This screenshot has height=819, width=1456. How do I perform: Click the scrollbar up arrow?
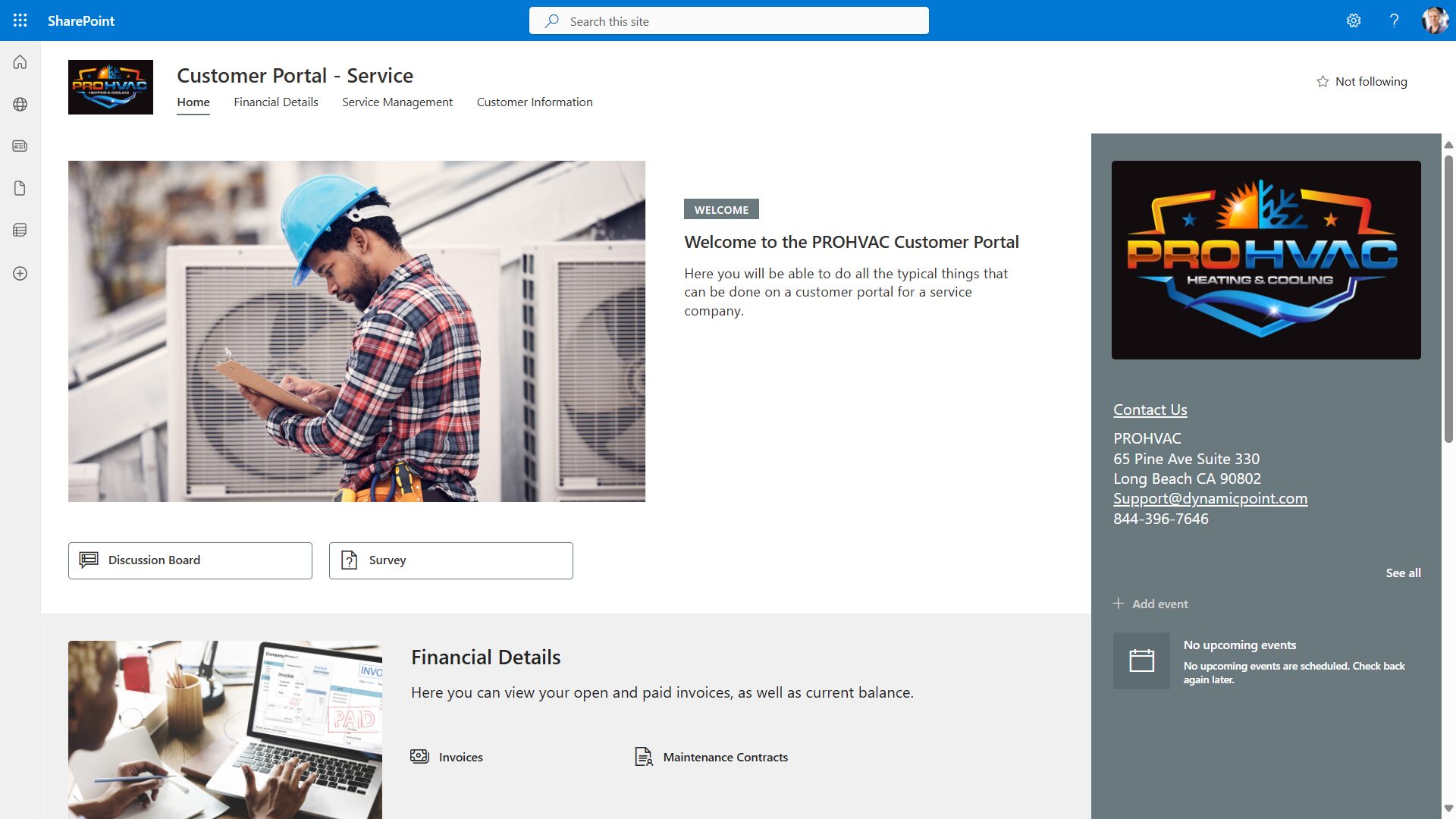click(1448, 144)
